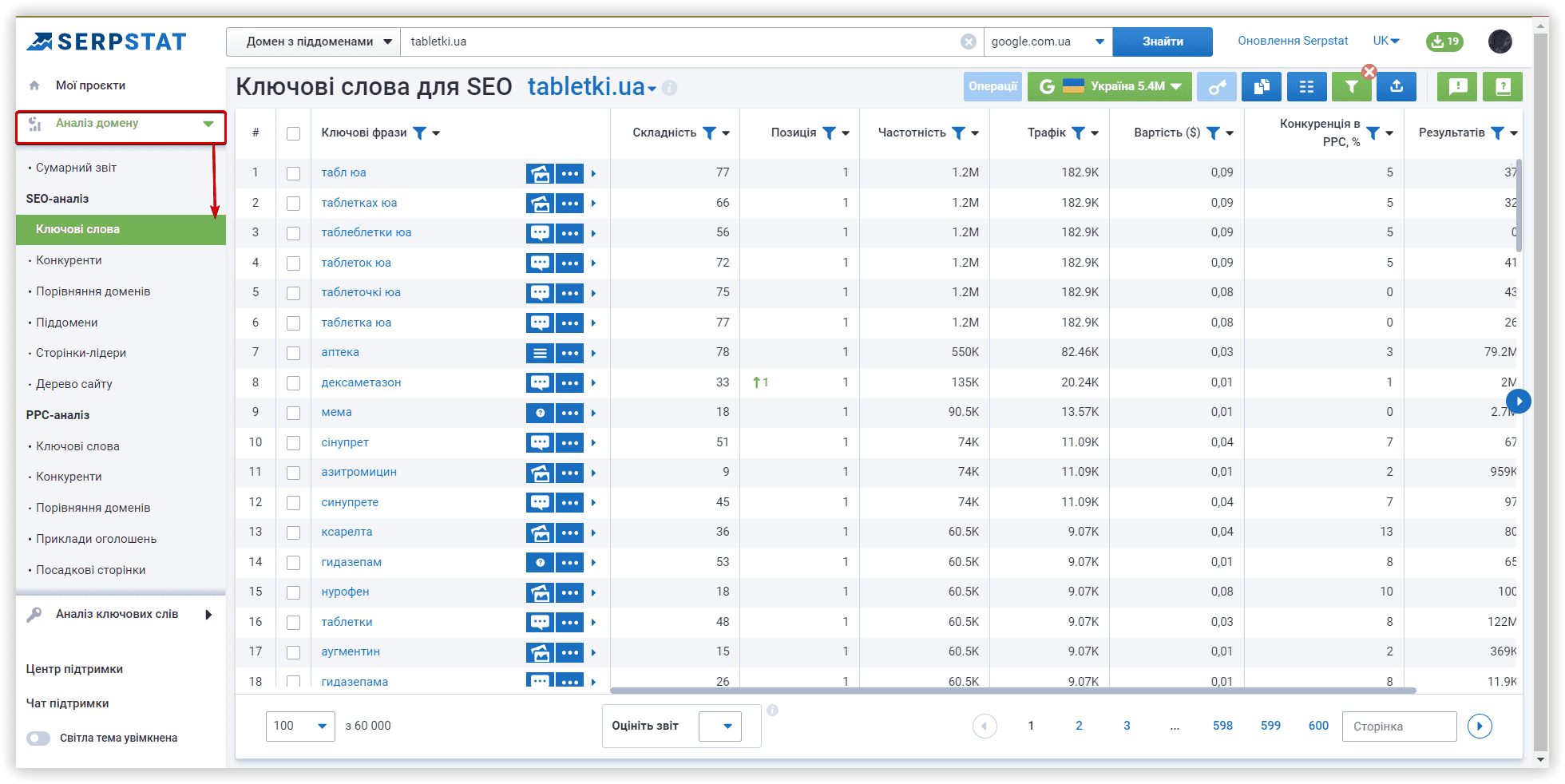Filter the Складність column
1565x784 pixels.
tap(709, 133)
